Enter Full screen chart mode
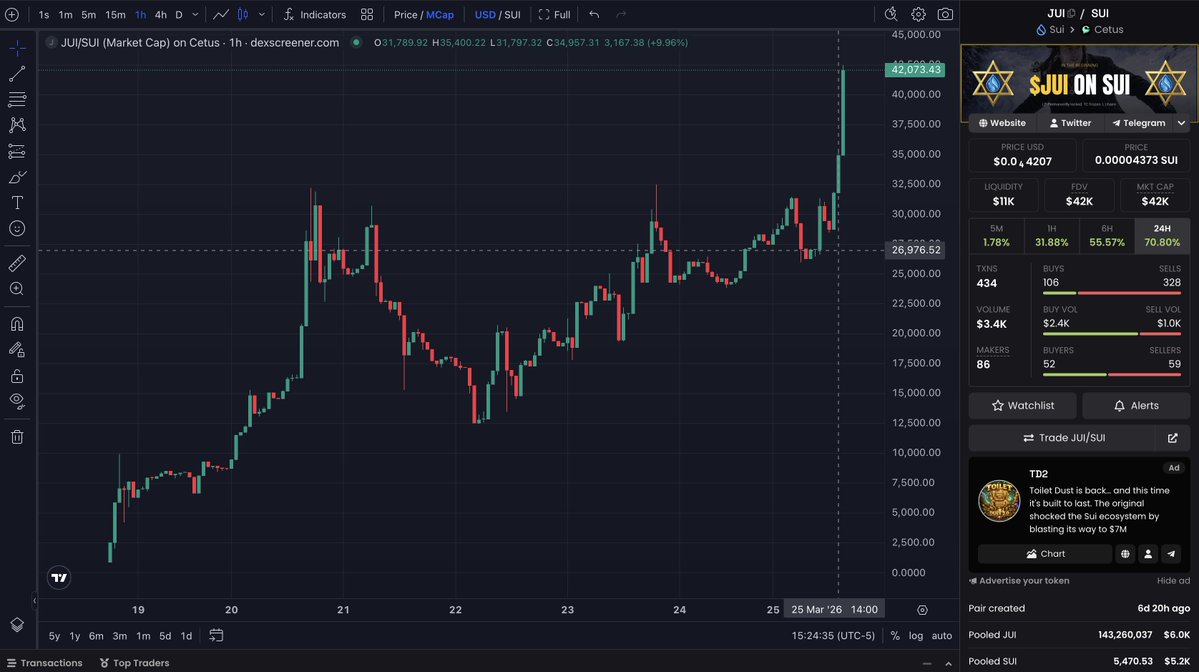This screenshot has height=672, width=1199. (554, 15)
